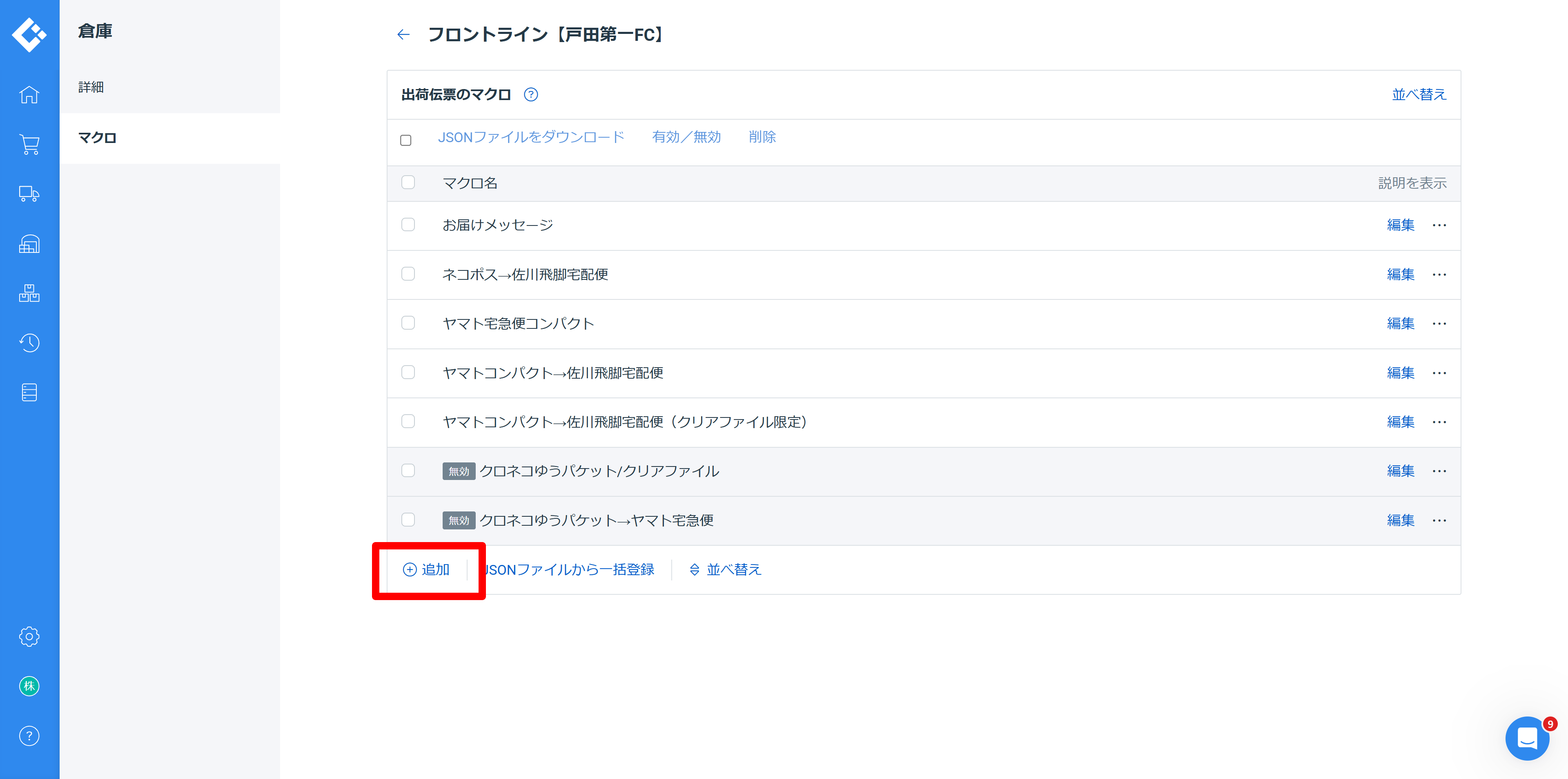This screenshot has width=1568, height=779.
Task: Click the 無効 badge on クロネコゆうパケット/クリアファイル
Action: pos(458,471)
